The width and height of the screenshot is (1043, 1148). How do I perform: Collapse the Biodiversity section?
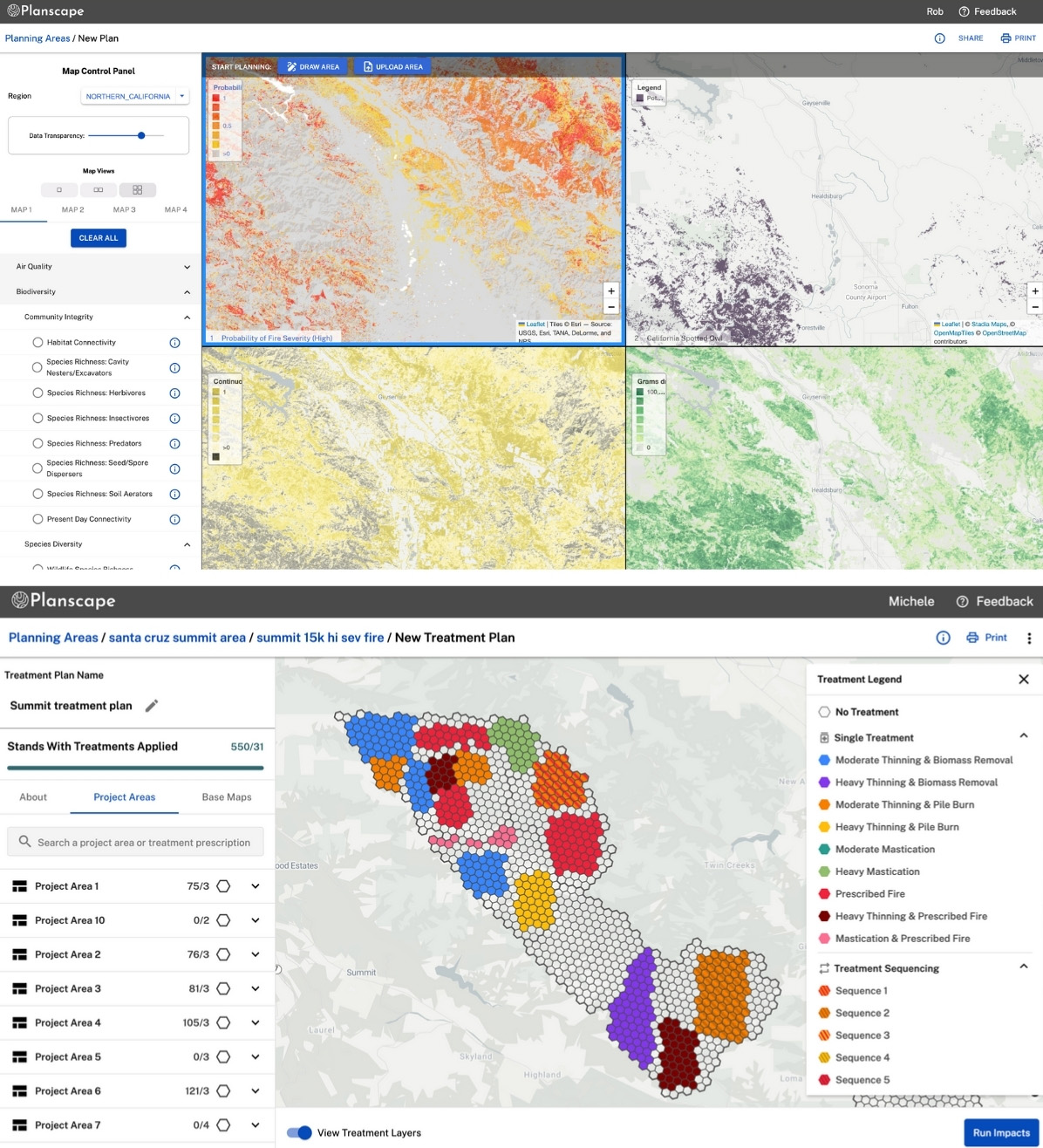[x=187, y=292]
